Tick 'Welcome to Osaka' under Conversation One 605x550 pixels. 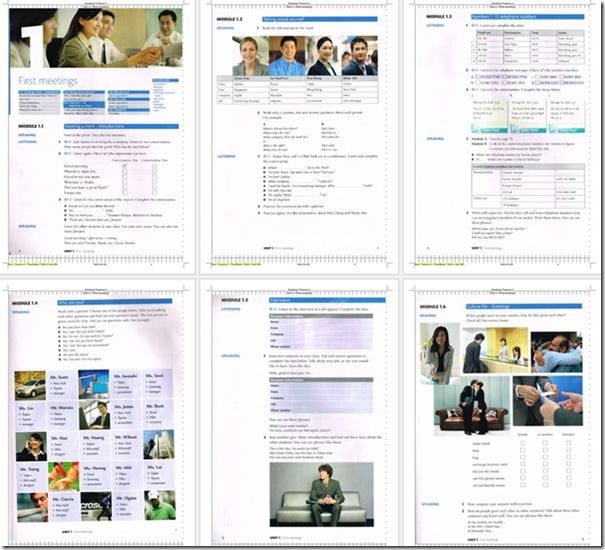tap(124, 182)
